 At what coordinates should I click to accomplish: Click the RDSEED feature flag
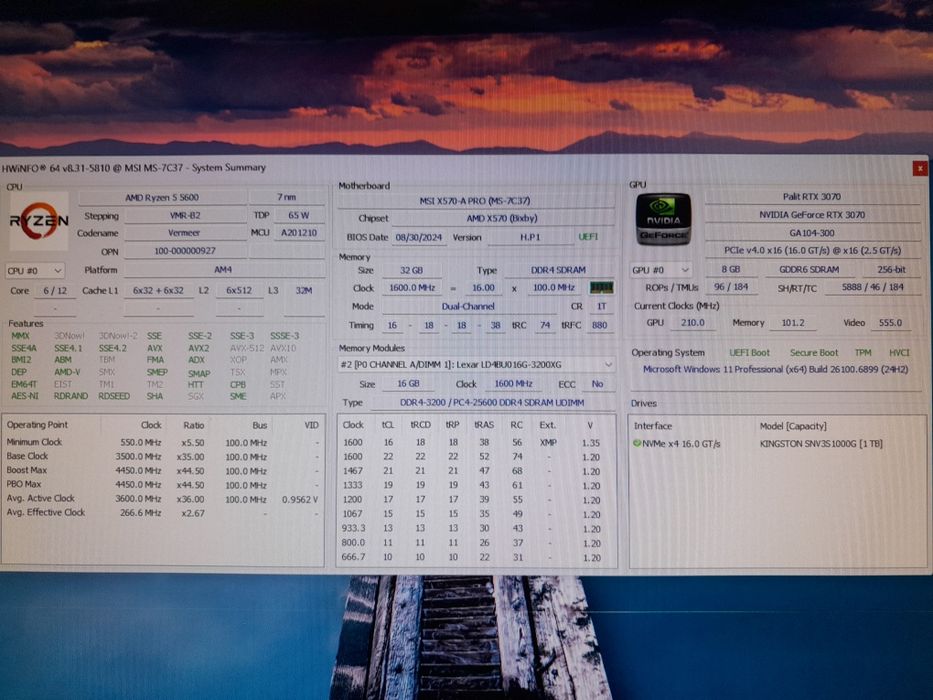(114, 396)
